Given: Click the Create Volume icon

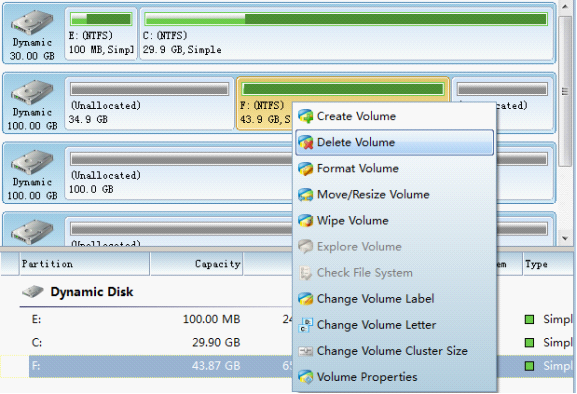Looking at the screenshot, I should [x=305, y=116].
